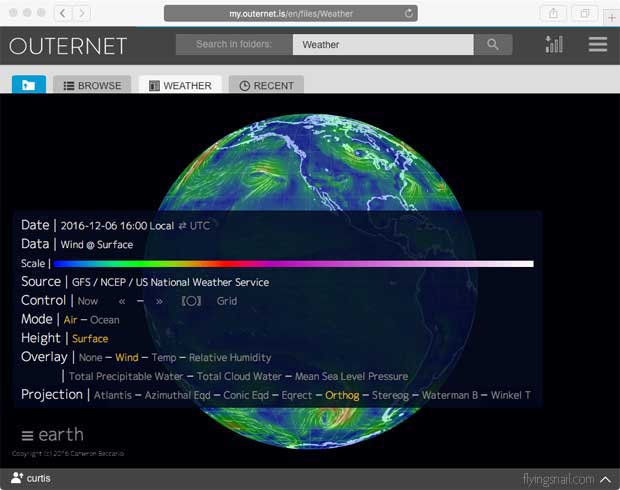The image size is (620, 490).
Task: Click the GFS / NCEP source link
Action: point(170,282)
